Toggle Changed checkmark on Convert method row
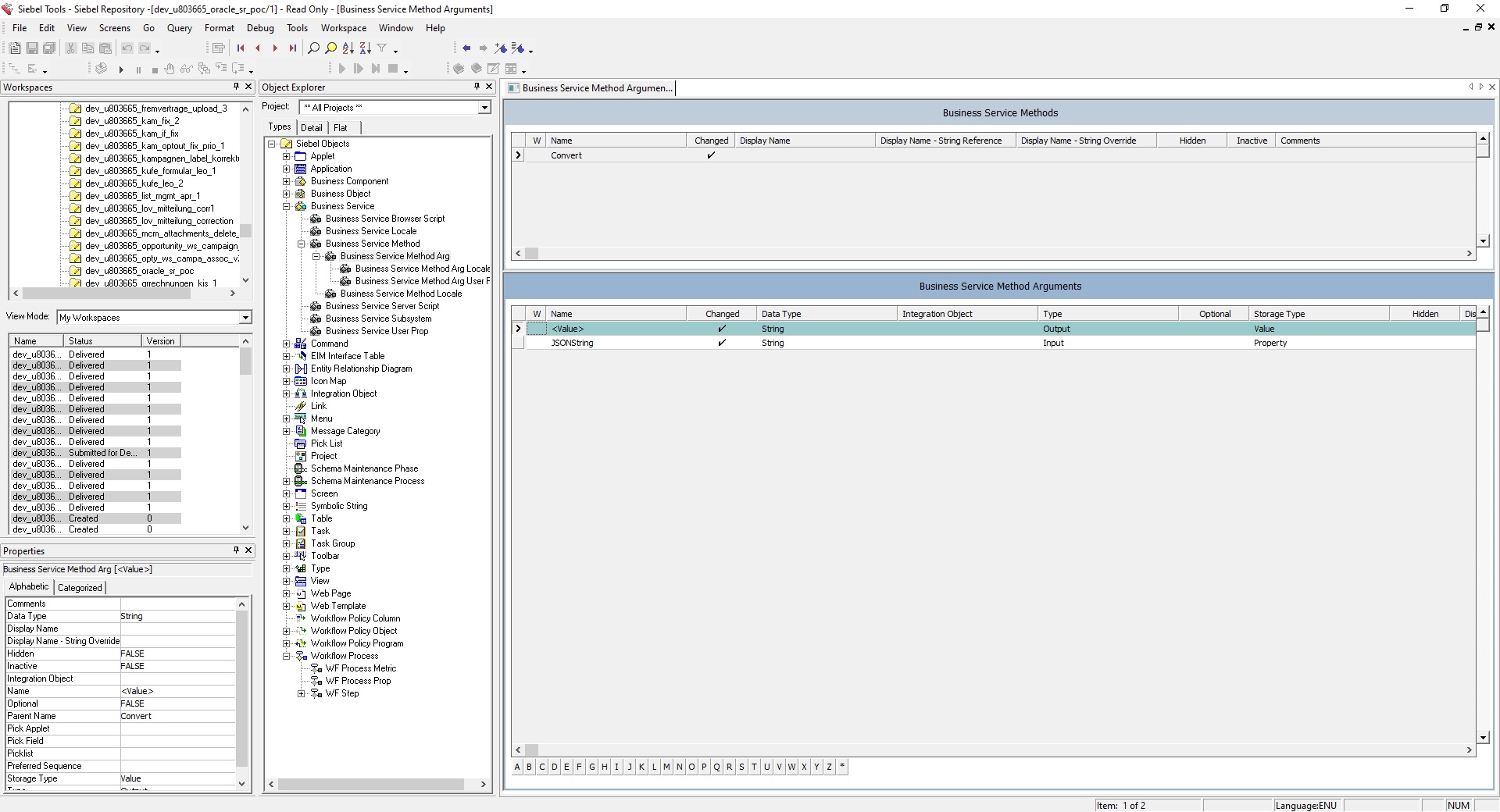Screen dimensions: 1500x812 click(x=711, y=155)
